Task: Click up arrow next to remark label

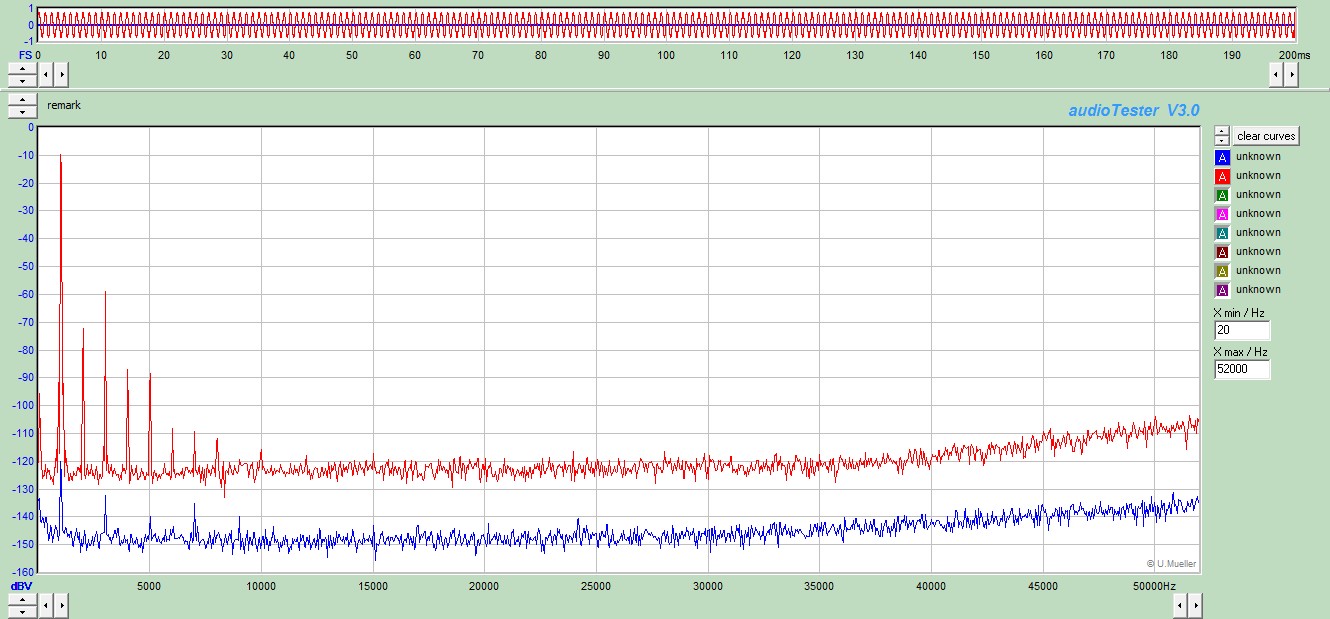Action: click(22, 100)
